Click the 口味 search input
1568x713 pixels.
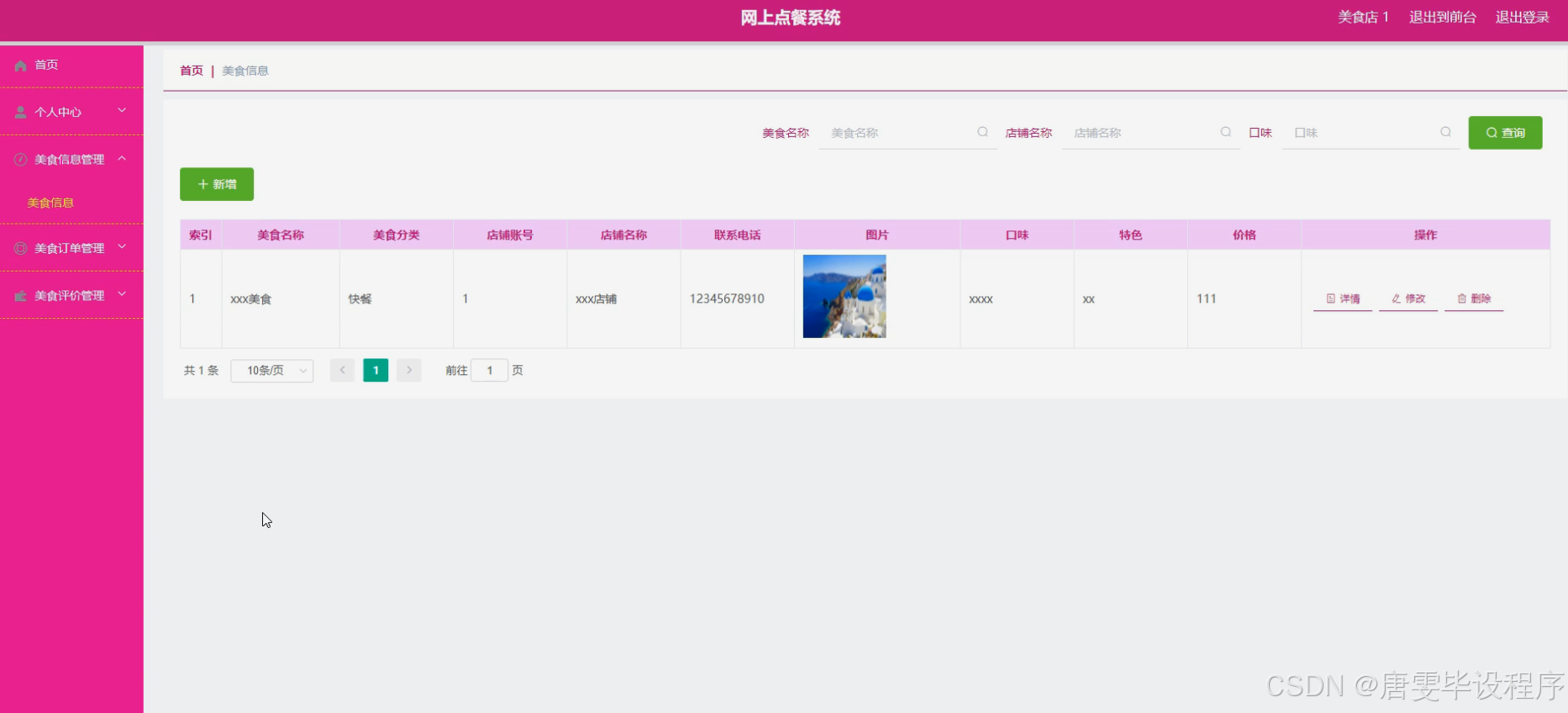1371,133
